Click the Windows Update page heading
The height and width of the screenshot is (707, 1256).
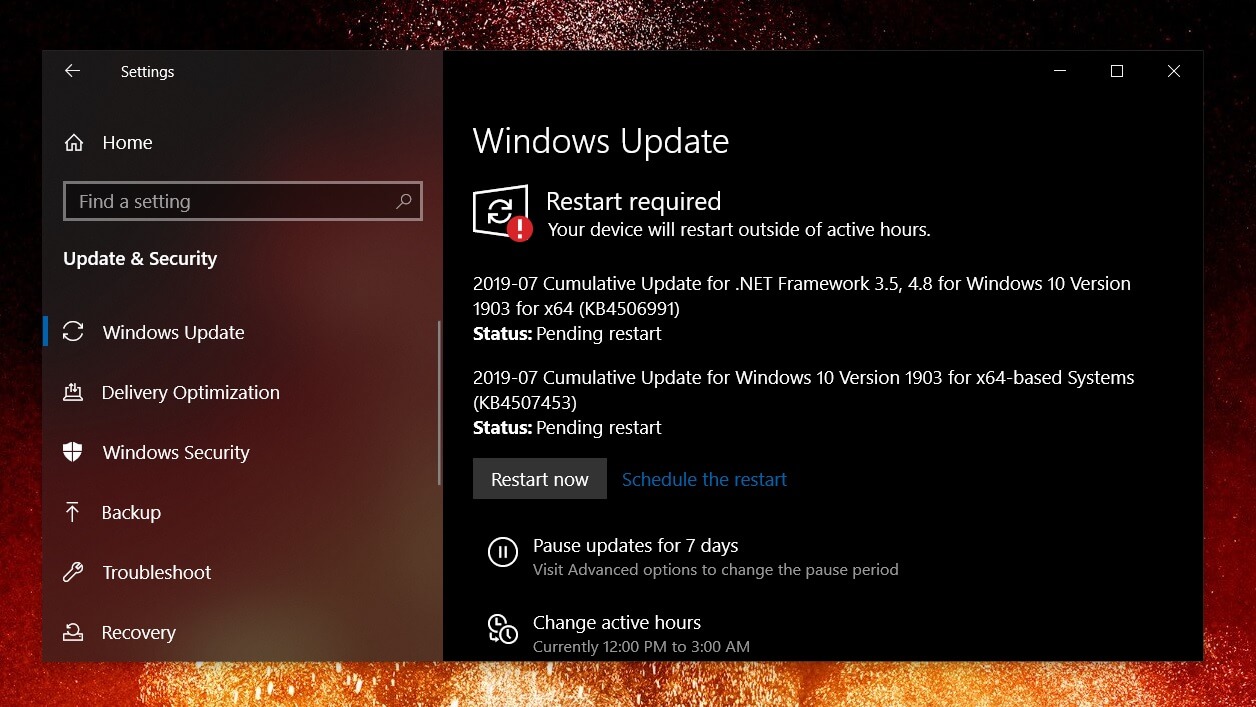pyautogui.click(x=601, y=141)
